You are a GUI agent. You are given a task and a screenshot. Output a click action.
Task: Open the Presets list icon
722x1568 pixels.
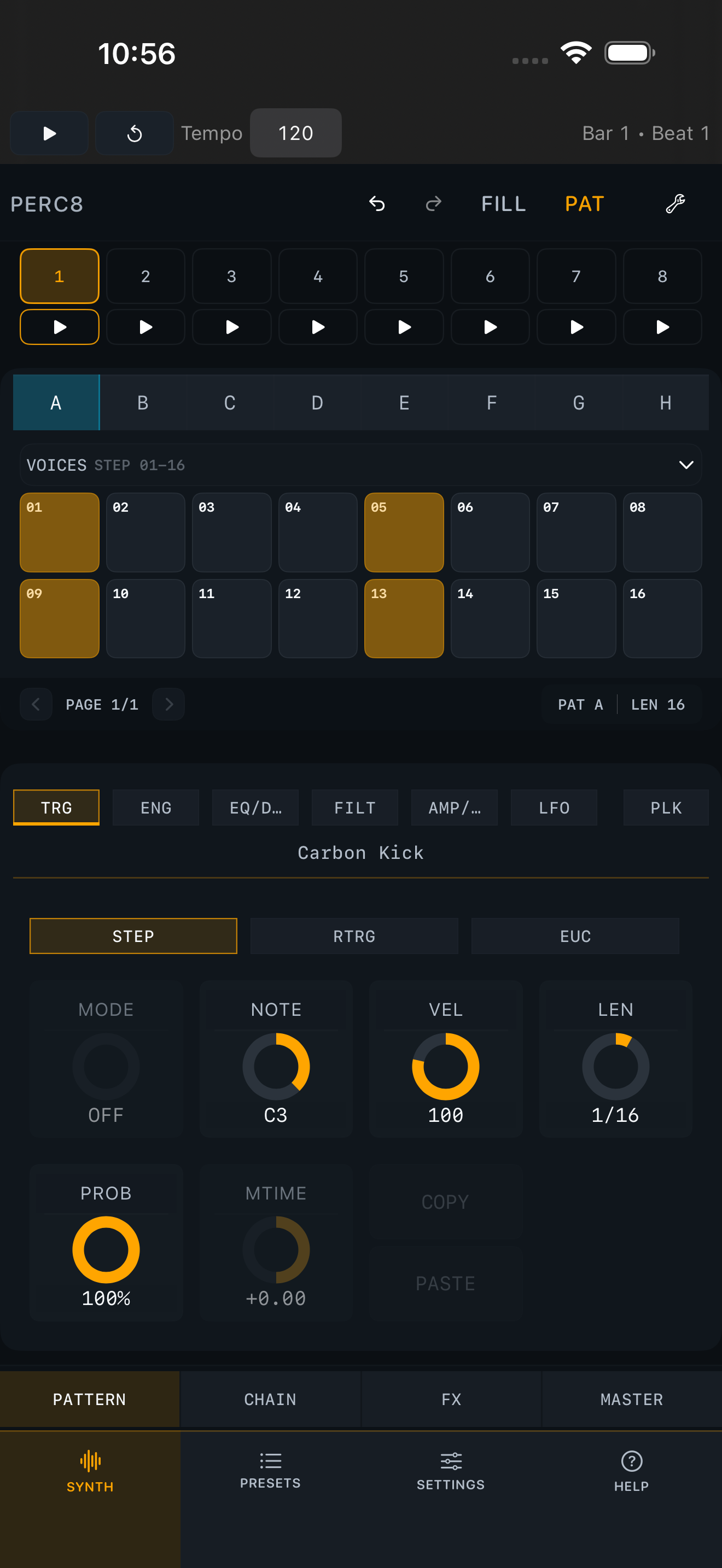(x=270, y=1460)
